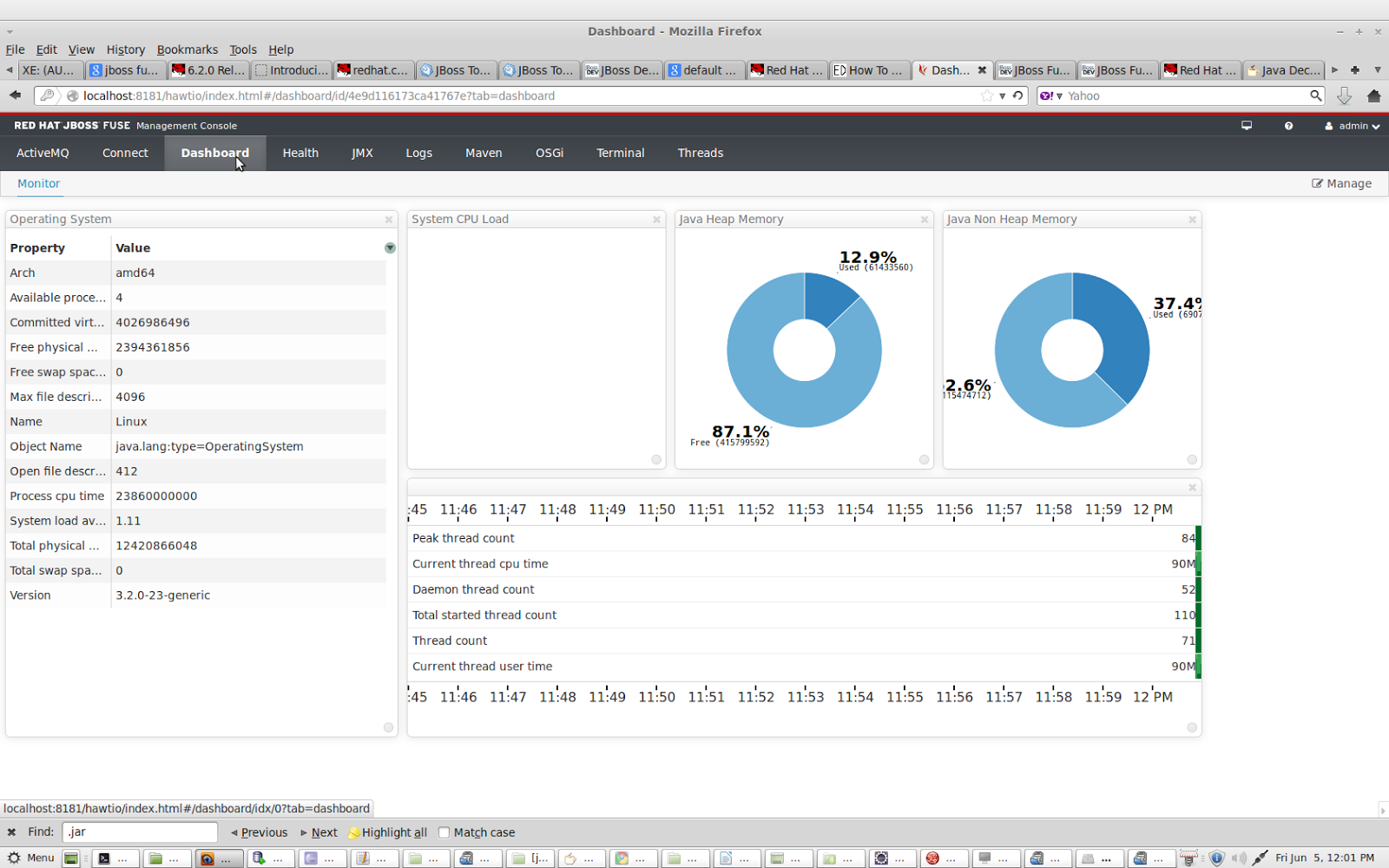The width and height of the screenshot is (1389, 868).
Task: Check the Match case checkbox
Action: pos(444,832)
